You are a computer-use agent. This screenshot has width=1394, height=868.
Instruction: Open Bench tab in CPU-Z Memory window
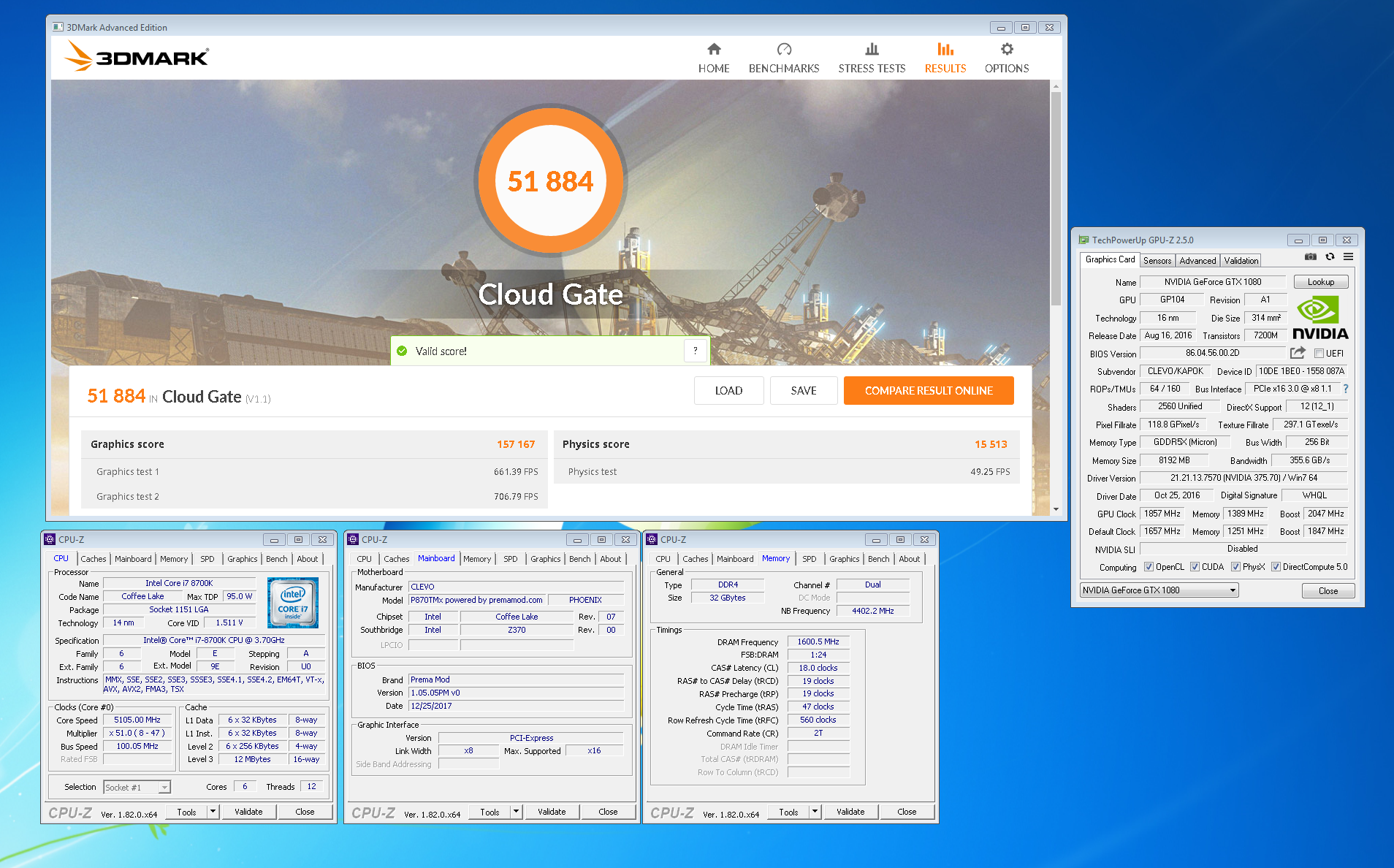point(879,559)
